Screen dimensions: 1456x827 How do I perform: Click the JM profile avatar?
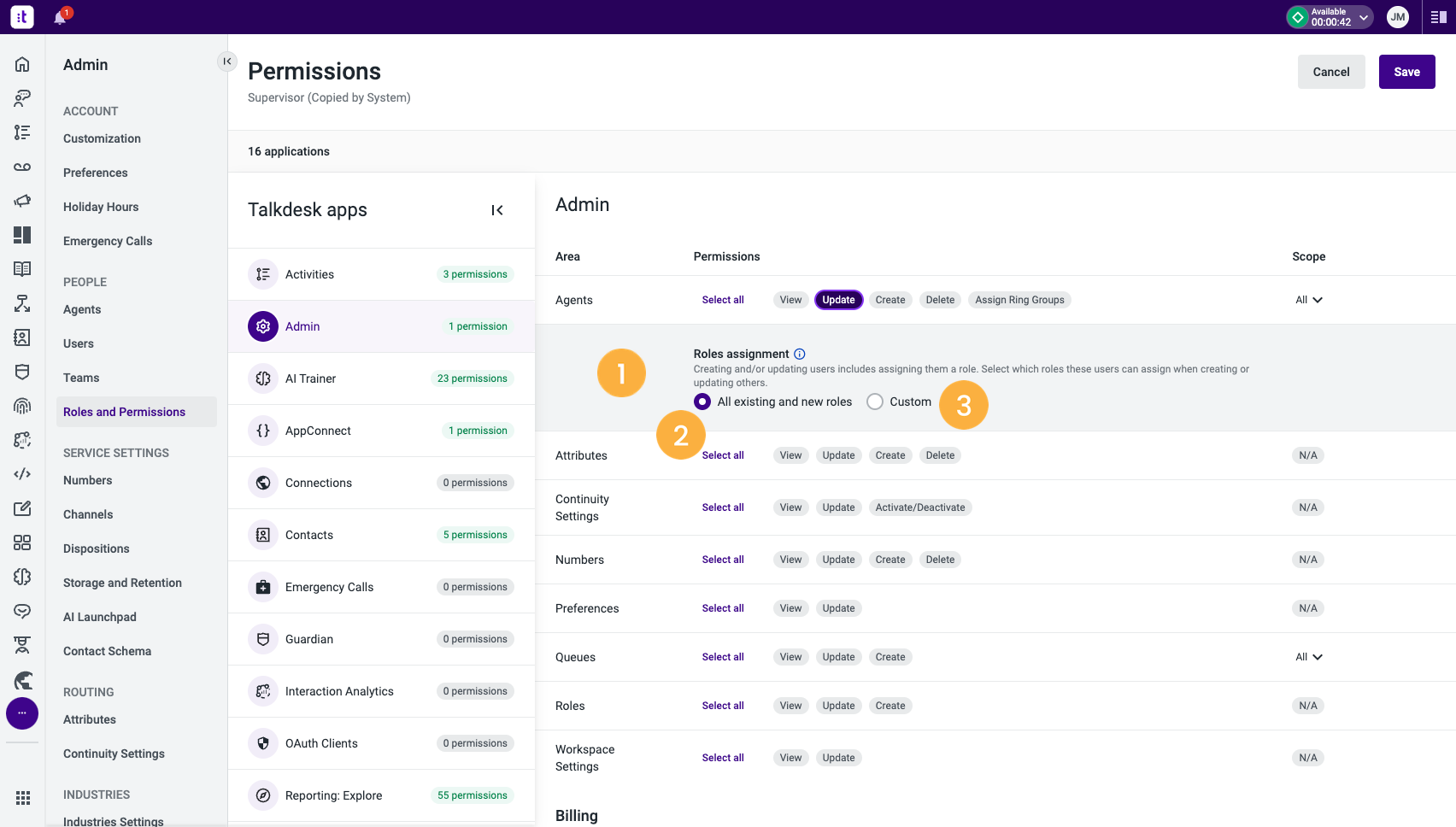click(x=1398, y=17)
